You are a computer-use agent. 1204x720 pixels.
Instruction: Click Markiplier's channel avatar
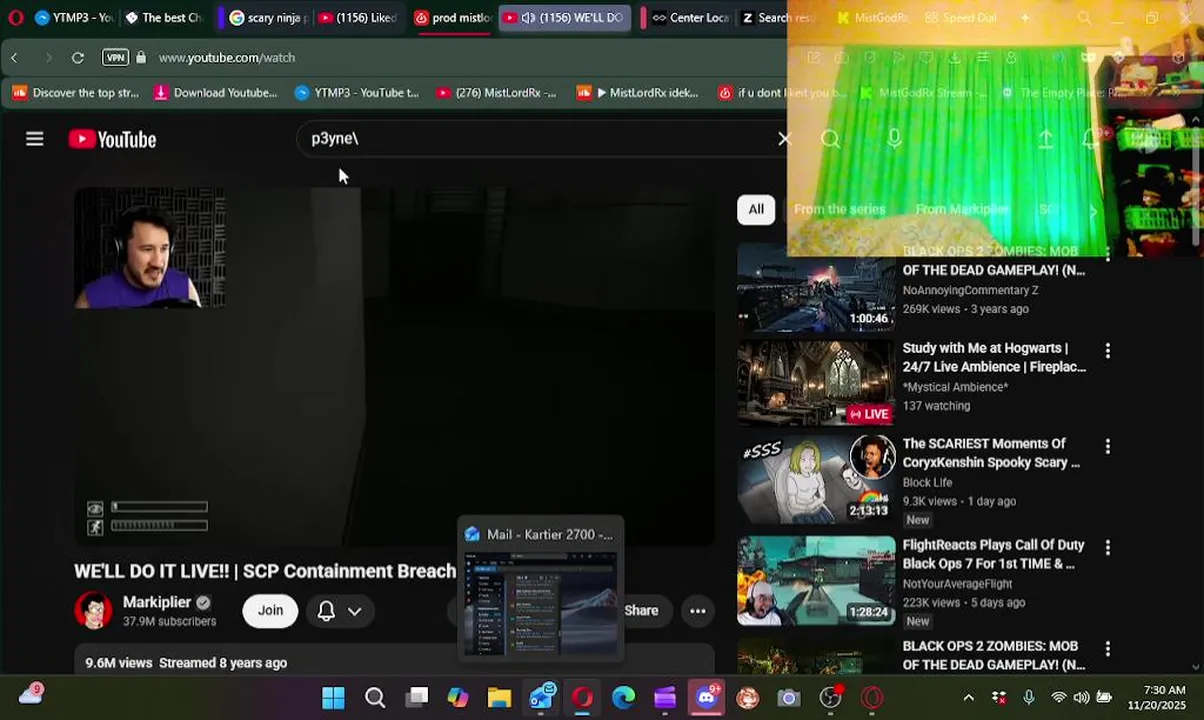pyautogui.click(x=94, y=611)
